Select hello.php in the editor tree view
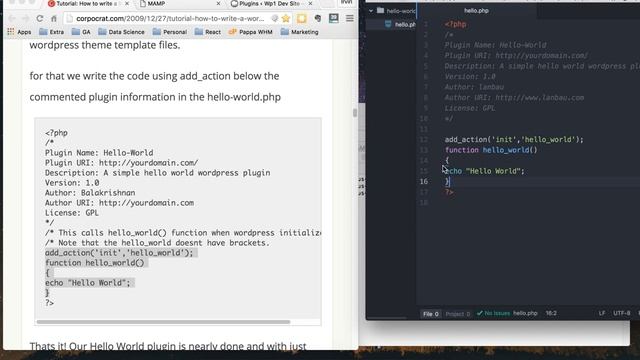Viewport: 640px width, 360px height. click(401, 24)
